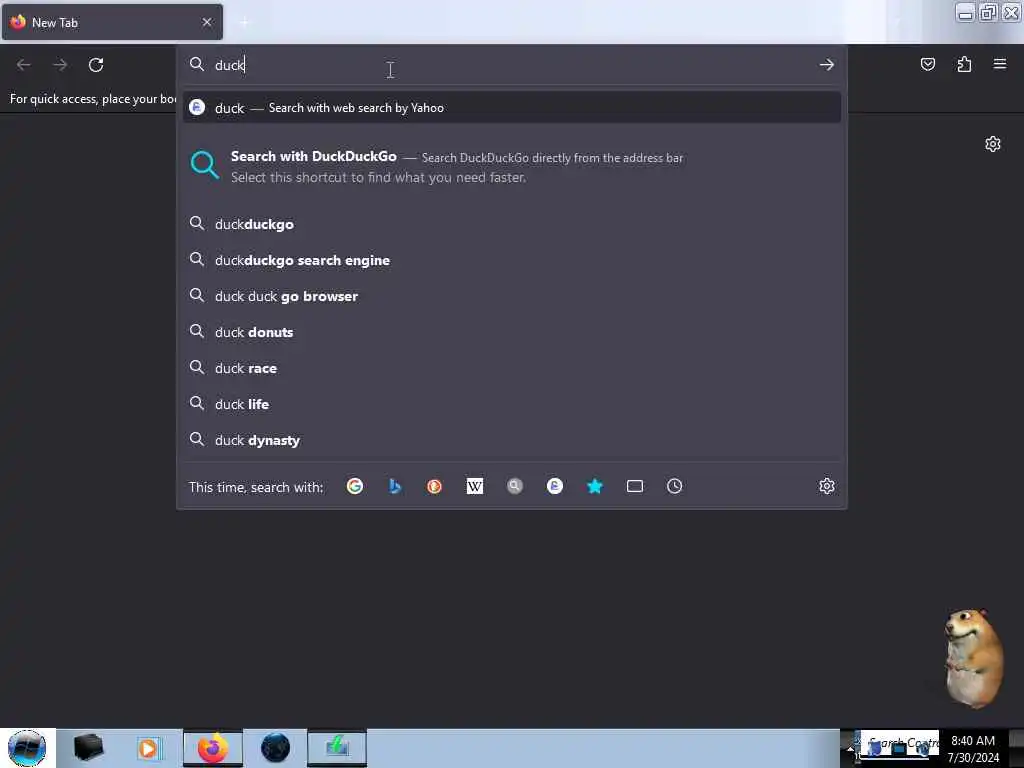Image resolution: width=1024 pixels, height=768 pixels.
Task: Search Bookmarks with the star icon
Action: [594, 486]
